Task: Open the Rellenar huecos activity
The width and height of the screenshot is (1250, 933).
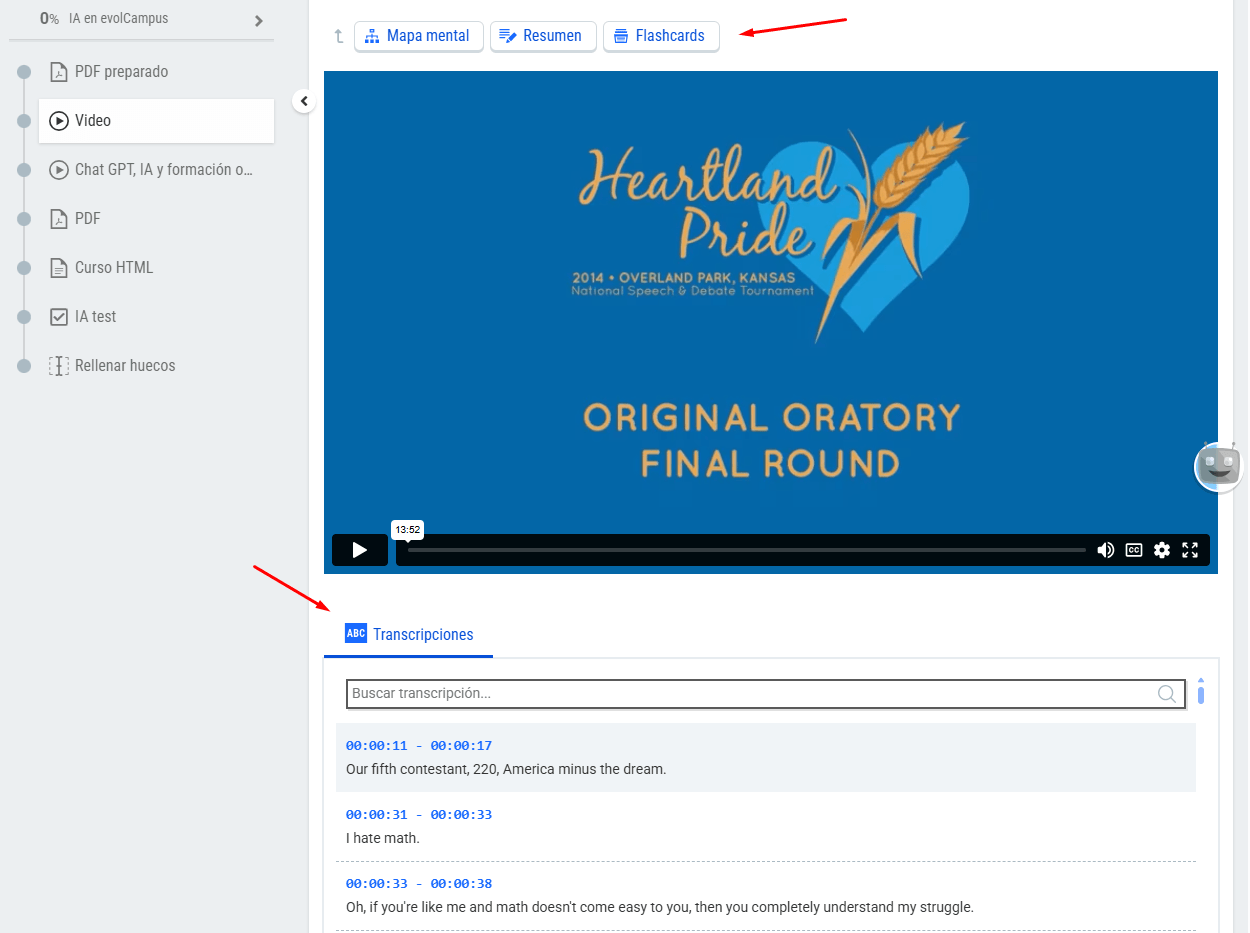Action: point(124,366)
